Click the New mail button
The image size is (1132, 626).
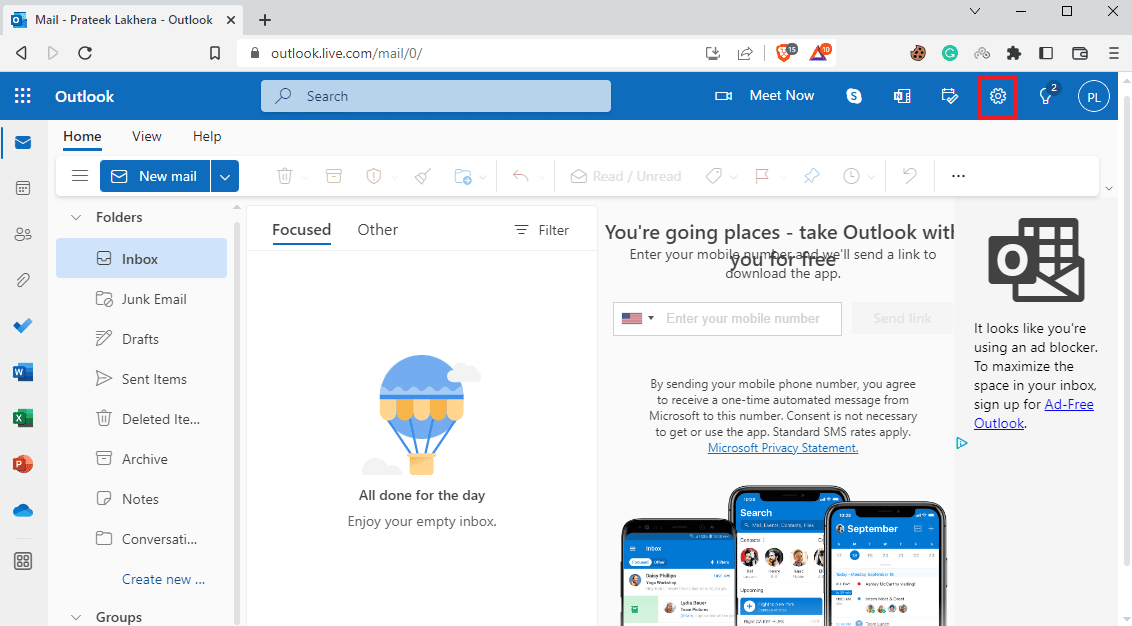pos(155,176)
